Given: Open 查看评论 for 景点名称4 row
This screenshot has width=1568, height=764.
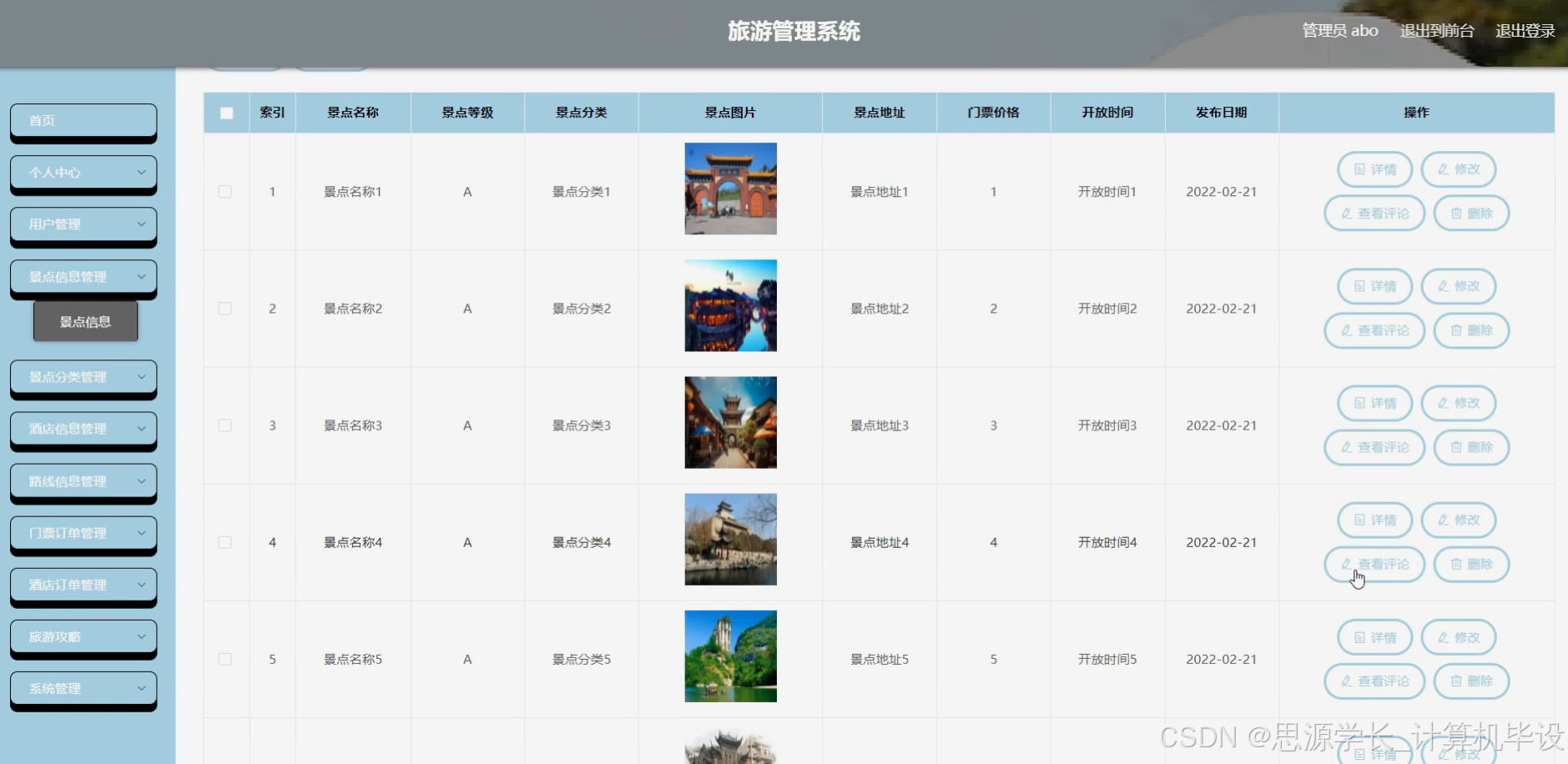Looking at the screenshot, I should tap(1374, 564).
